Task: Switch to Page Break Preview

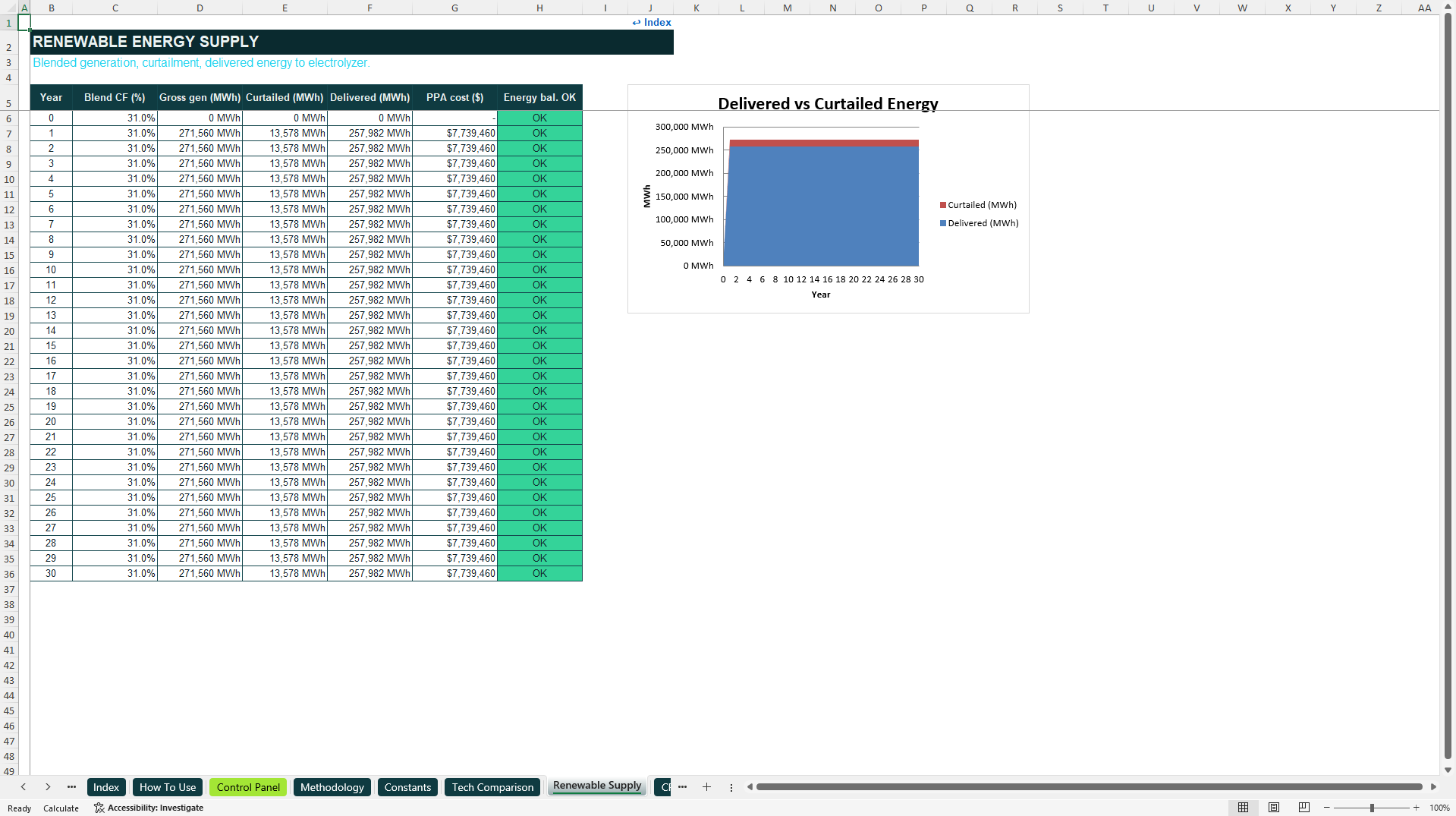Action: [x=1304, y=808]
